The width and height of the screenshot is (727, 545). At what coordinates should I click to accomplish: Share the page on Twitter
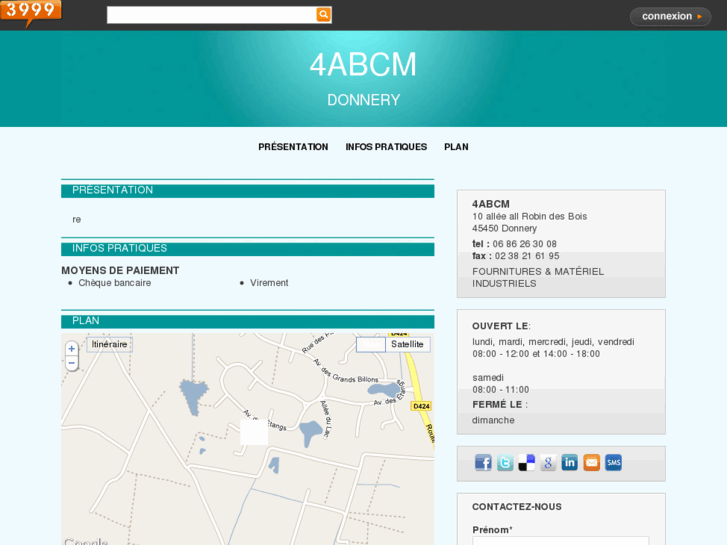click(x=505, y=462)
